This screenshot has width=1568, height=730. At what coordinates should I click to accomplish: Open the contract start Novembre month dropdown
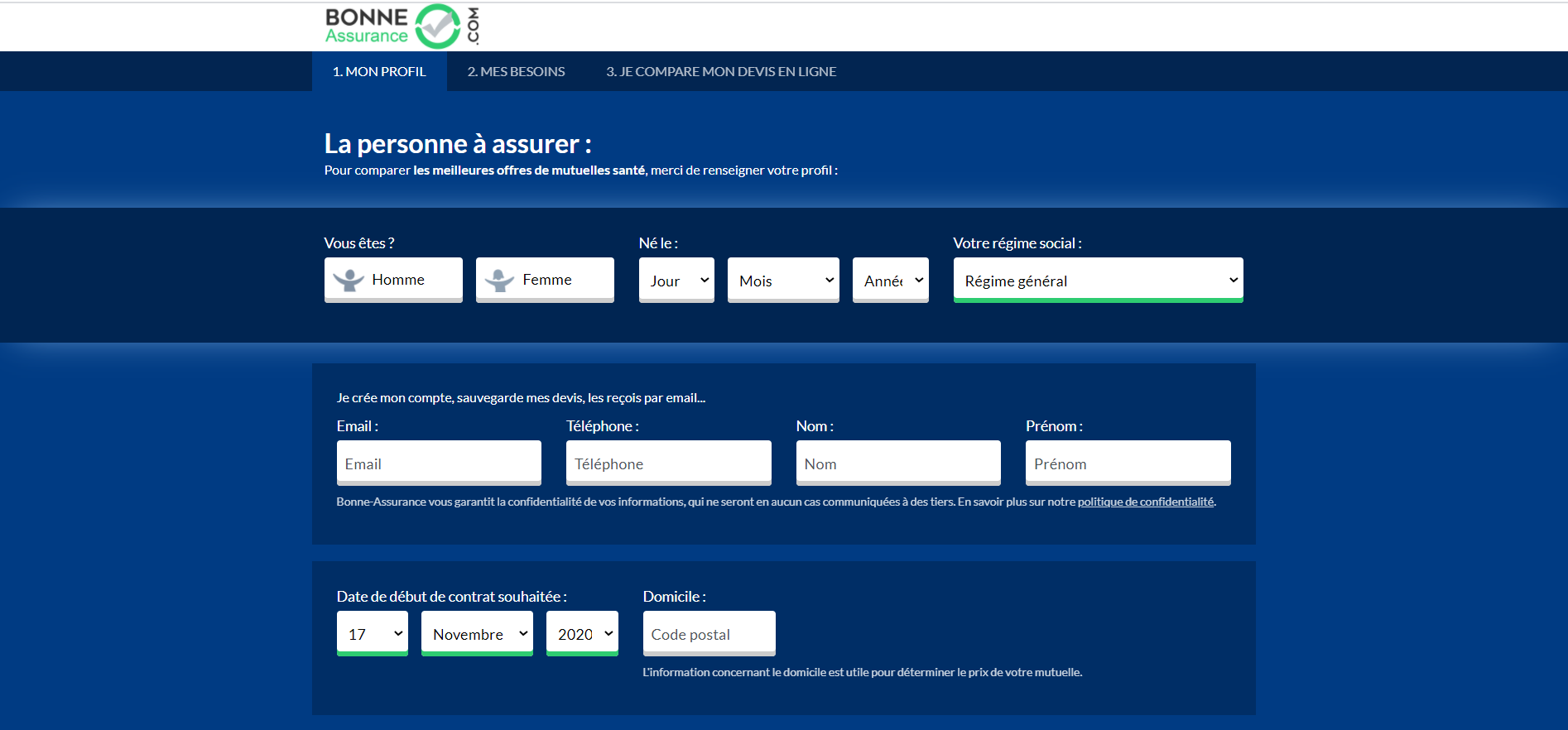pos(477,634)
